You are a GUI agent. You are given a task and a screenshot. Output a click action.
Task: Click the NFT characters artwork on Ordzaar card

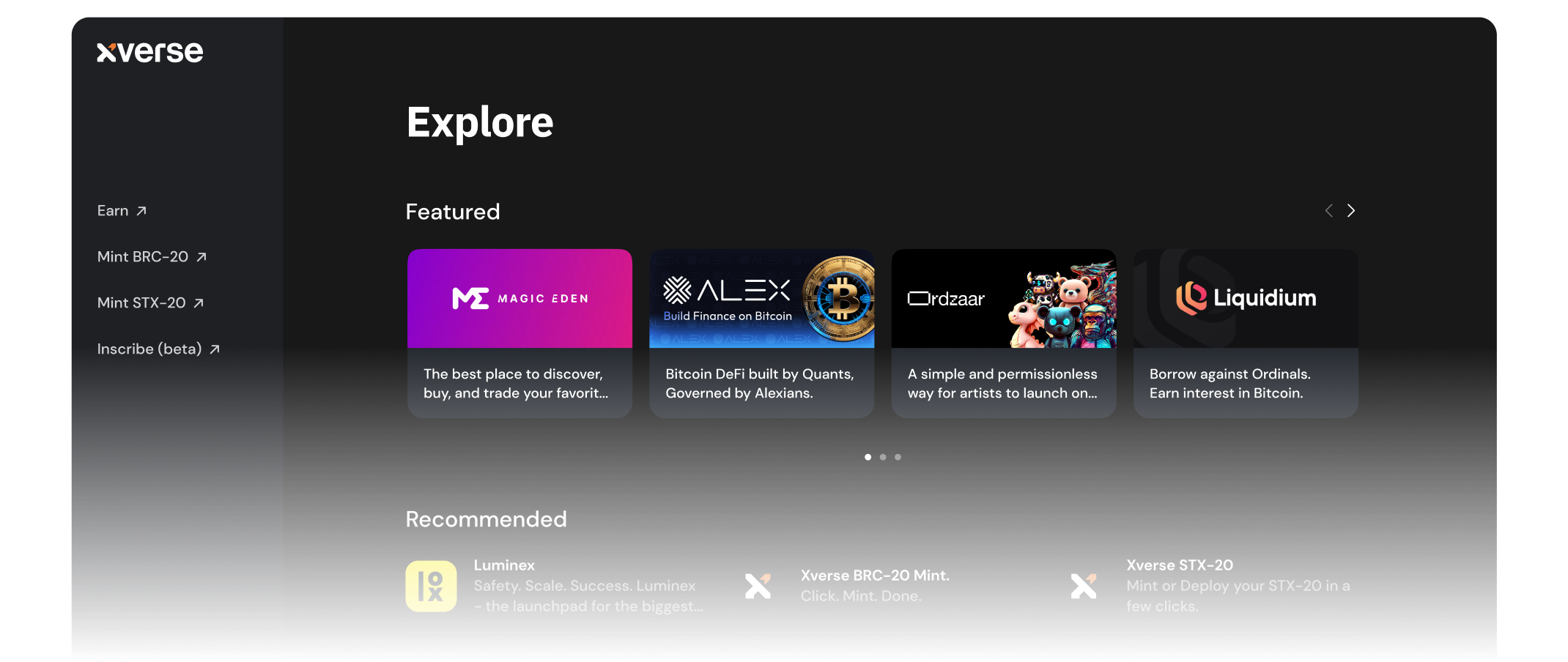click(1062, 304)
